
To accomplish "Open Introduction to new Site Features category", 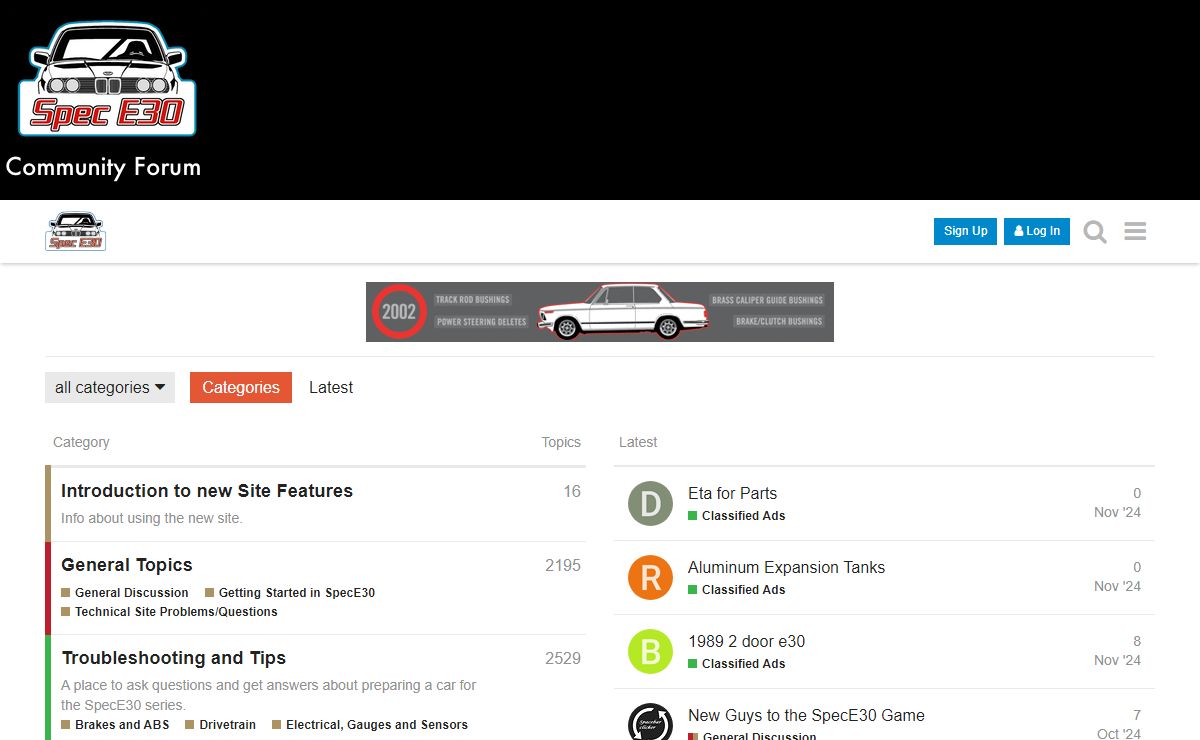I will click(207, 491).
